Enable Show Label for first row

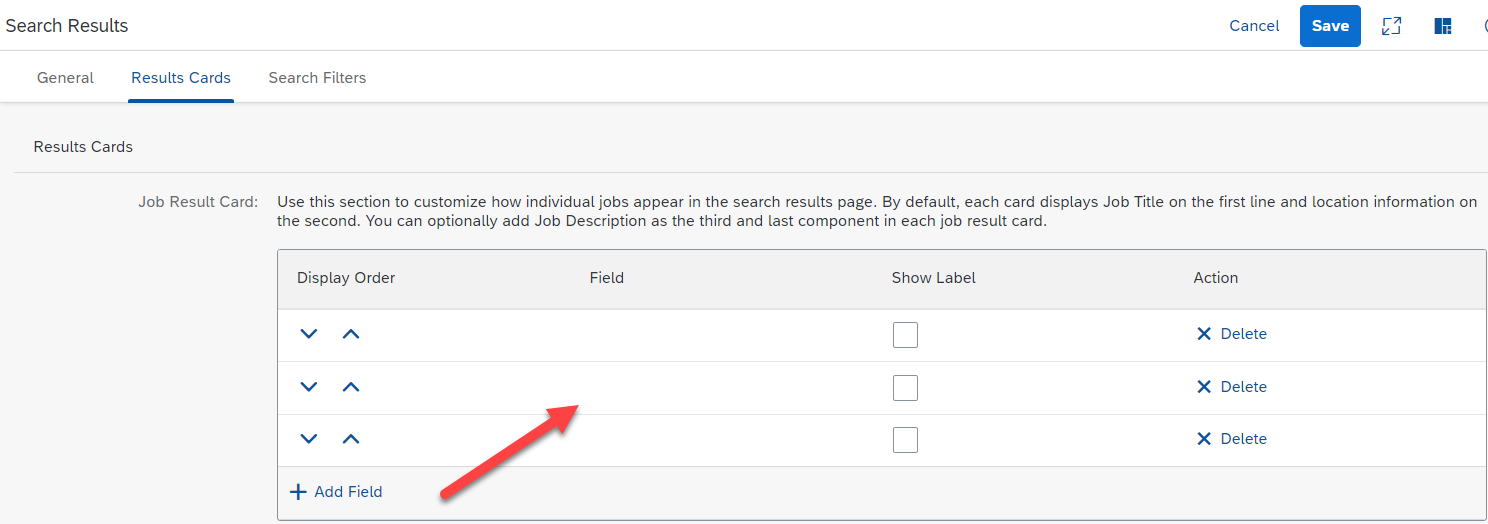coord(905,335)
